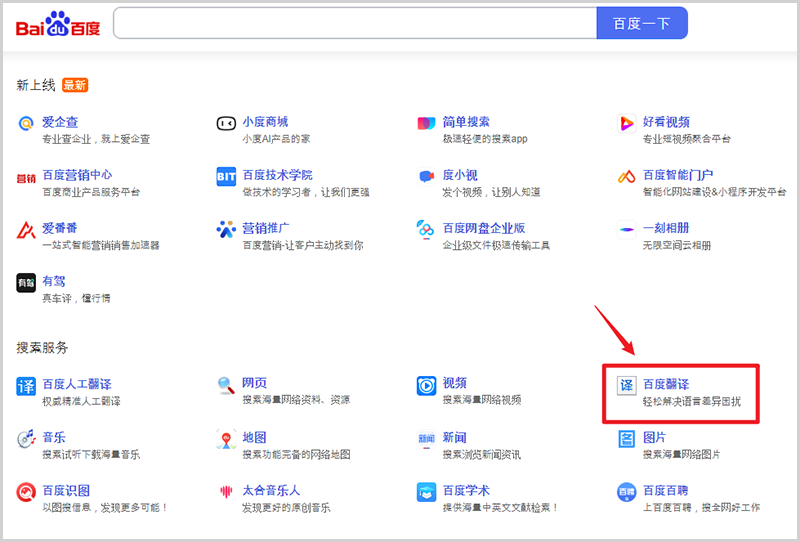Click the orange 最新 badge
Screen dimensions: 800x542
coord(75,85)
